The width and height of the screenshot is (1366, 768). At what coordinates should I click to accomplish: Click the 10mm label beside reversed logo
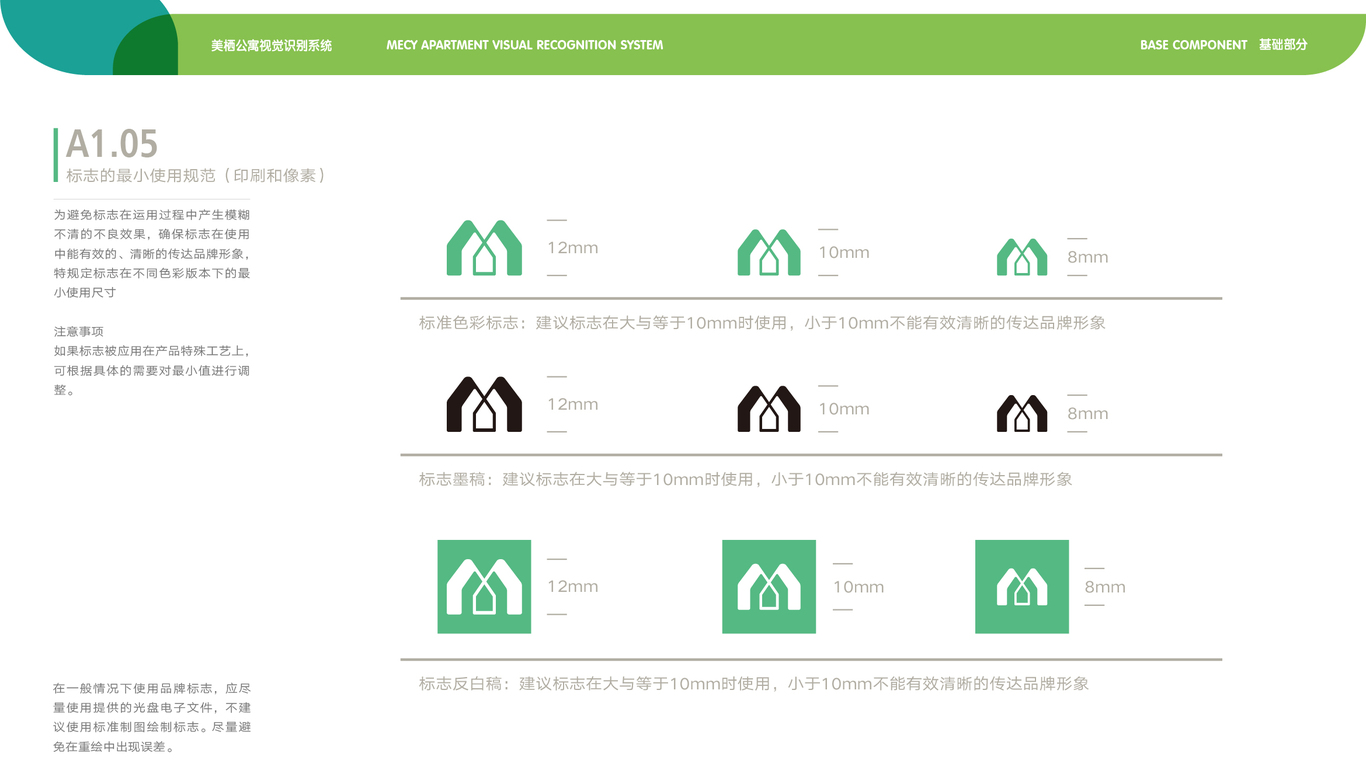pyautogui.click(x=859, y=587)
